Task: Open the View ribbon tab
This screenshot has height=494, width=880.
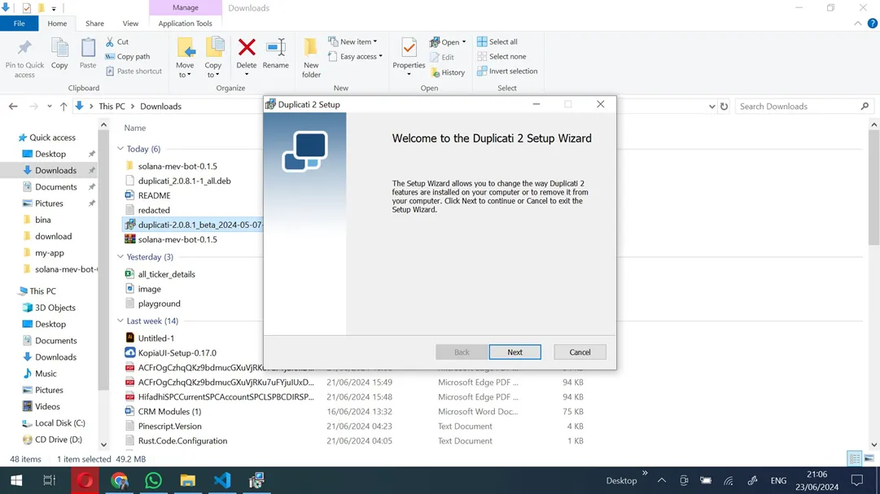Action: [130, 23]
